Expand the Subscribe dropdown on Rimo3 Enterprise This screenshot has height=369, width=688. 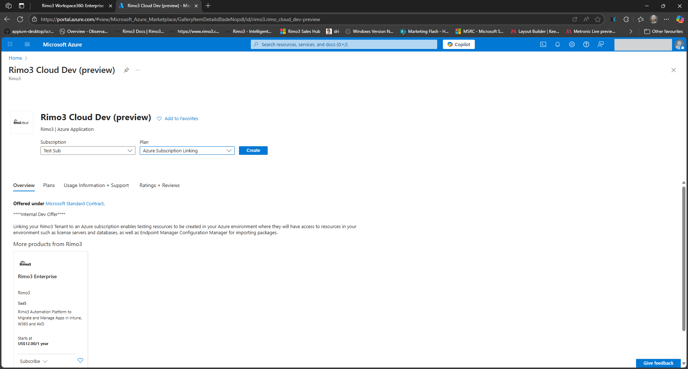point(33,361)
